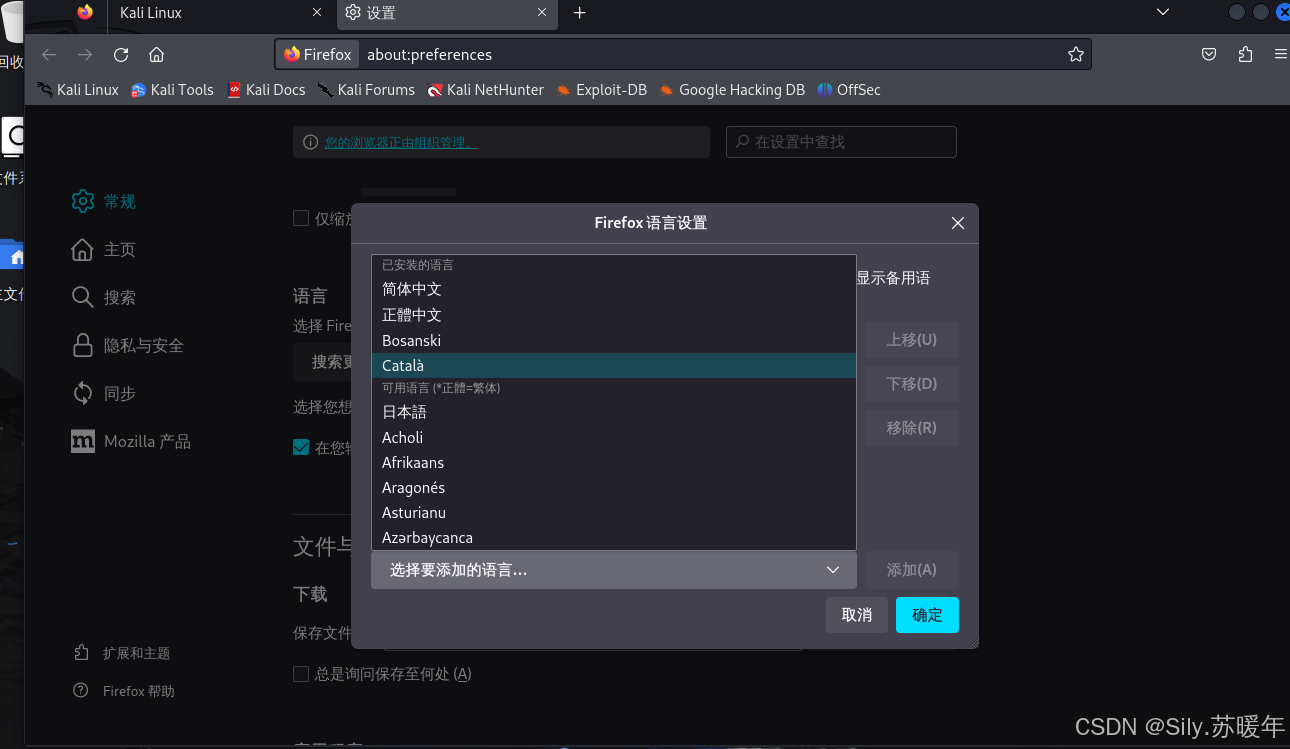This screenshot has width=1290, height=749.
Task: Go to the Firefox home page icon
Action: [x=156, y=55]
